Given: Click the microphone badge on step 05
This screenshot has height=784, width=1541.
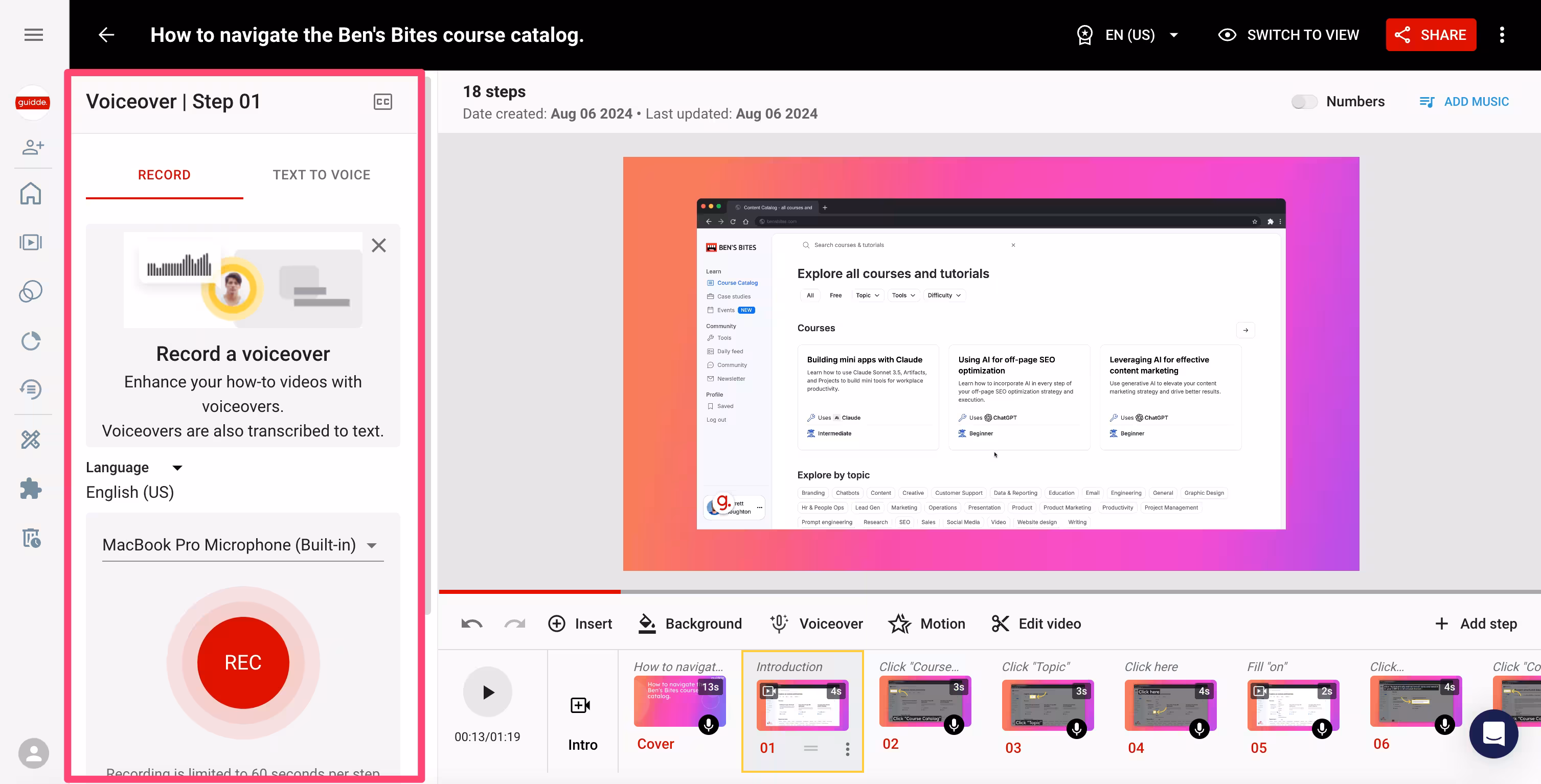Looking at the screenshot, I should tap(1322, 728).
